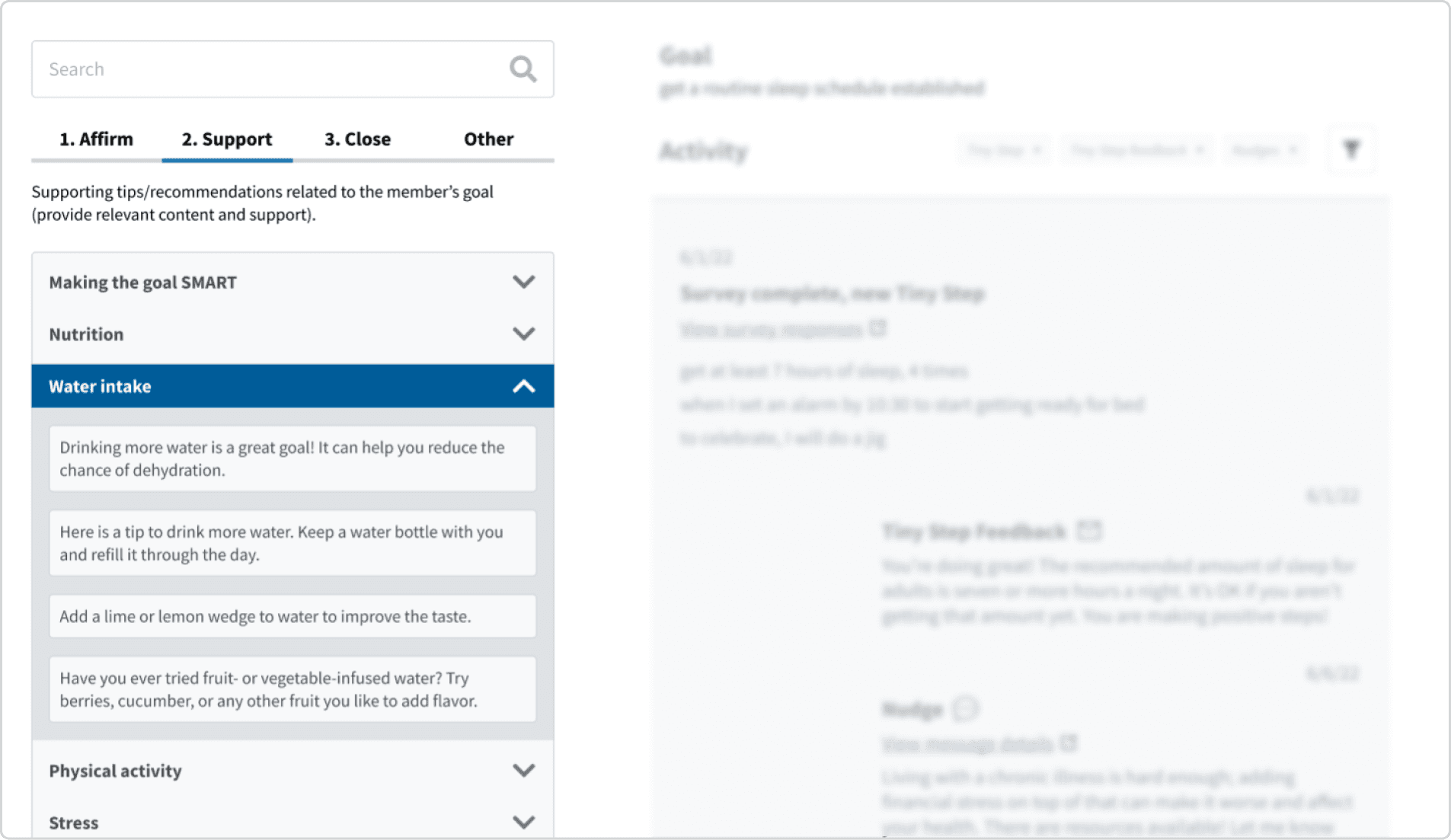Expand the Stress section
This screenshot has height=840, width=1451.
(x=292, y=821)
